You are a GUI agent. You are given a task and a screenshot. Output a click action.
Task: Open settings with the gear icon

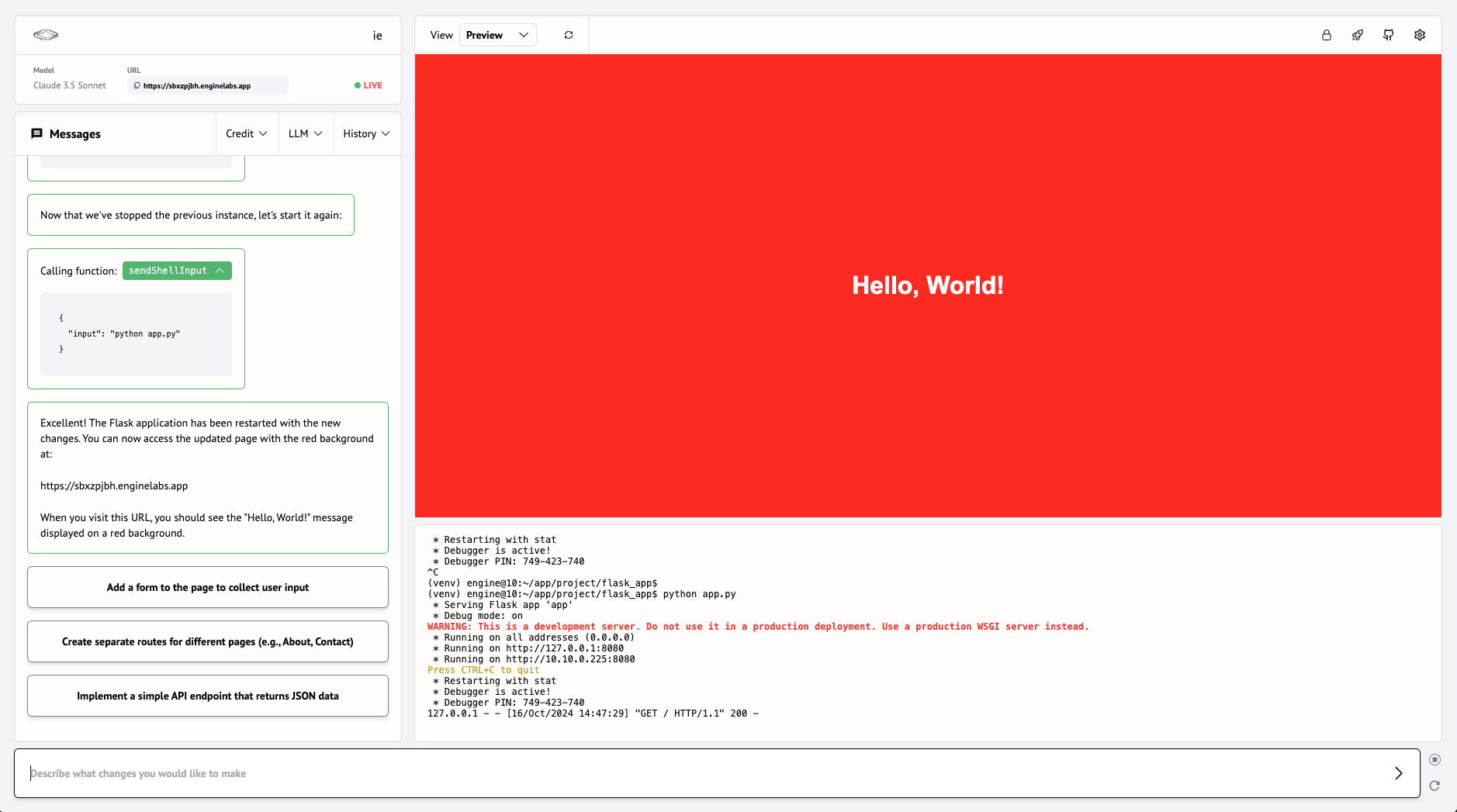[1420, 35]
